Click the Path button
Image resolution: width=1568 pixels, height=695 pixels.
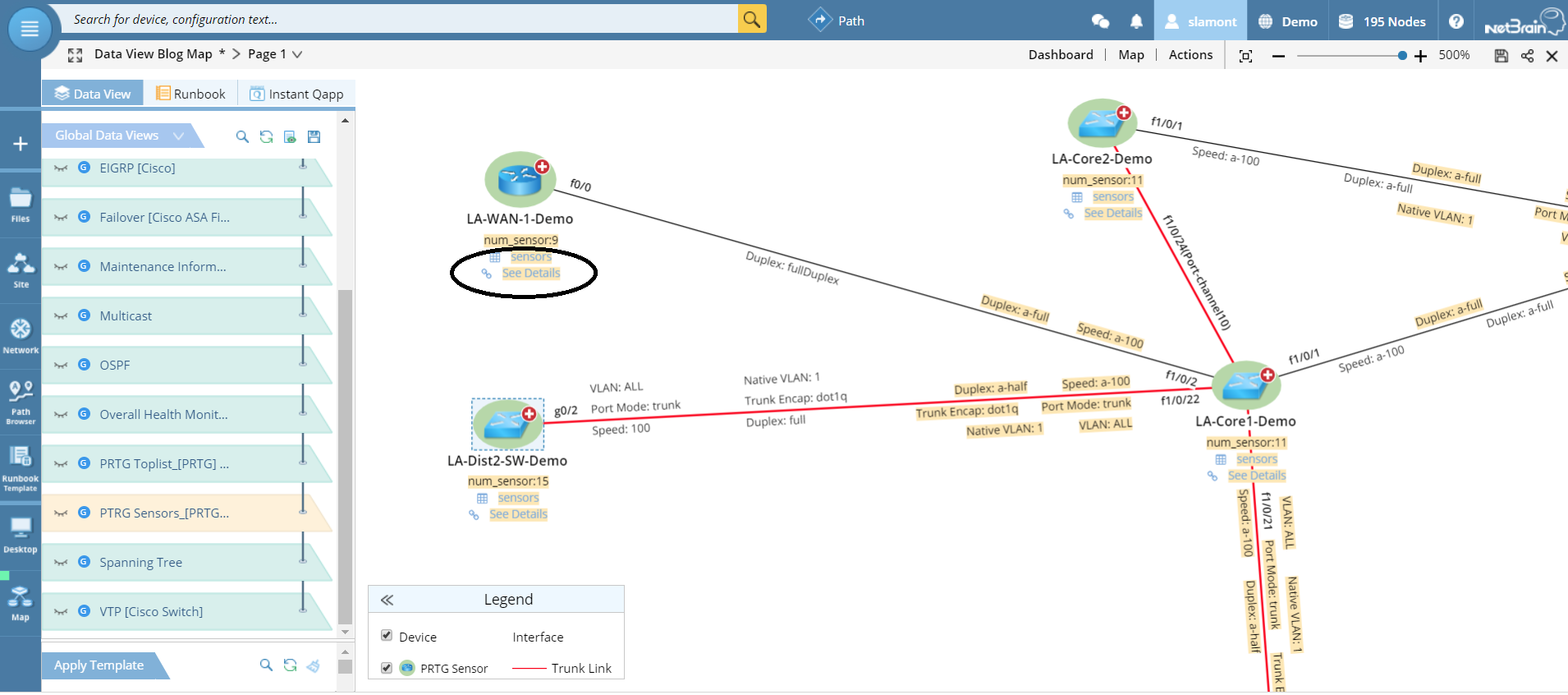837,21
